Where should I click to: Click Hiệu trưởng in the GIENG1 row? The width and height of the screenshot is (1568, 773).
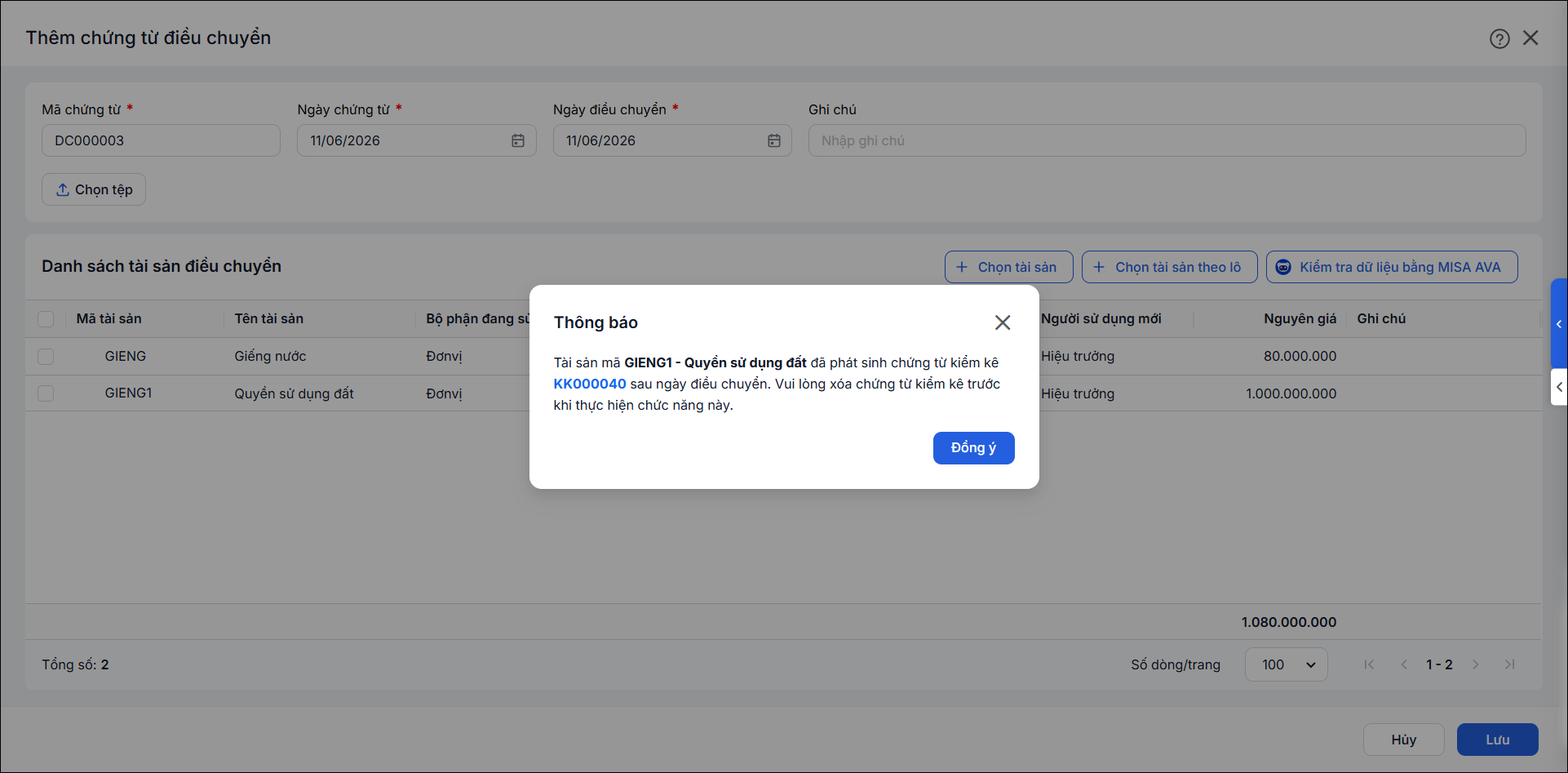[x=1077, y=393]
